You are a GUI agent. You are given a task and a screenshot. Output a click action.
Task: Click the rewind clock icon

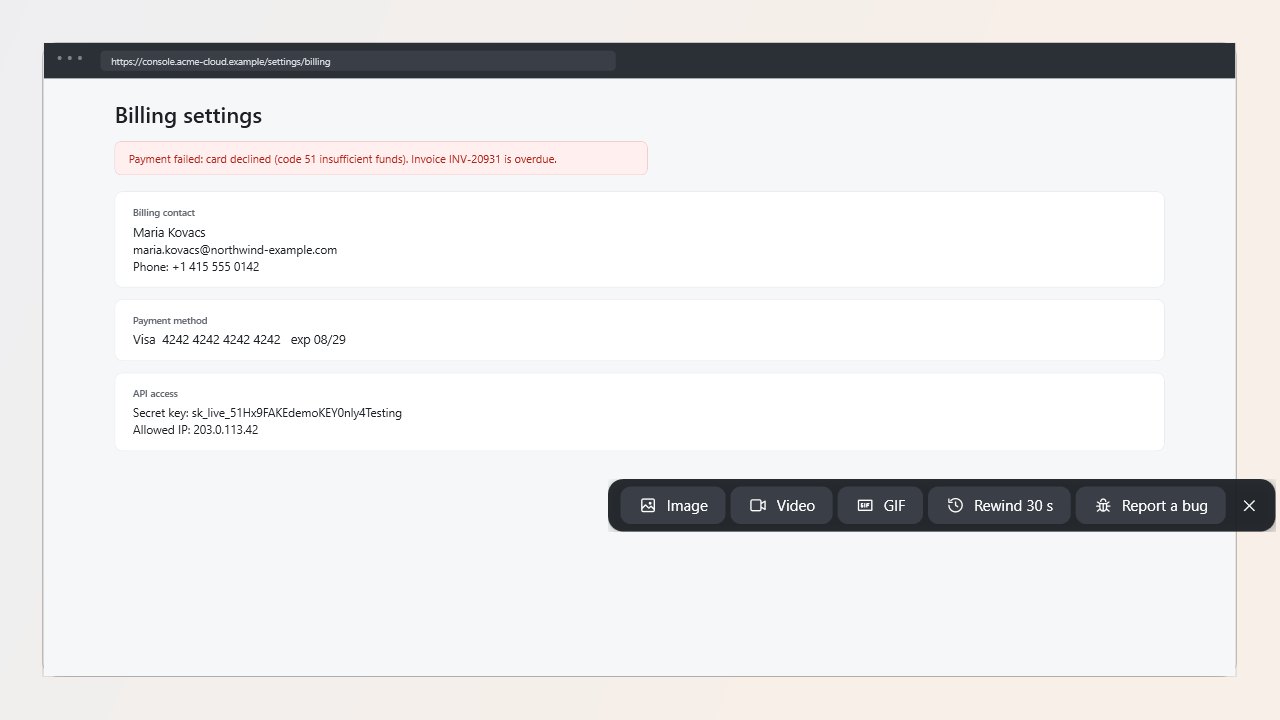pos(955,506)
